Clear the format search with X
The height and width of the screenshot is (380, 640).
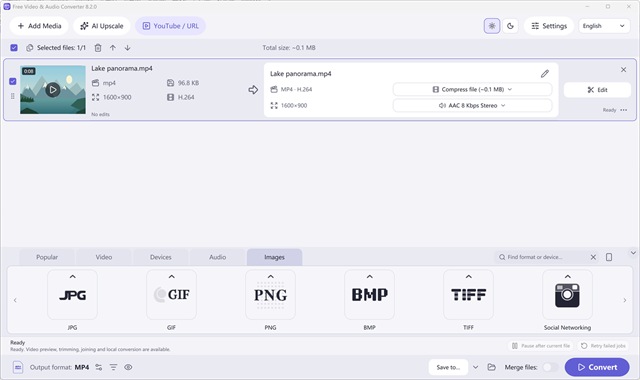click(x=593, y=257)
